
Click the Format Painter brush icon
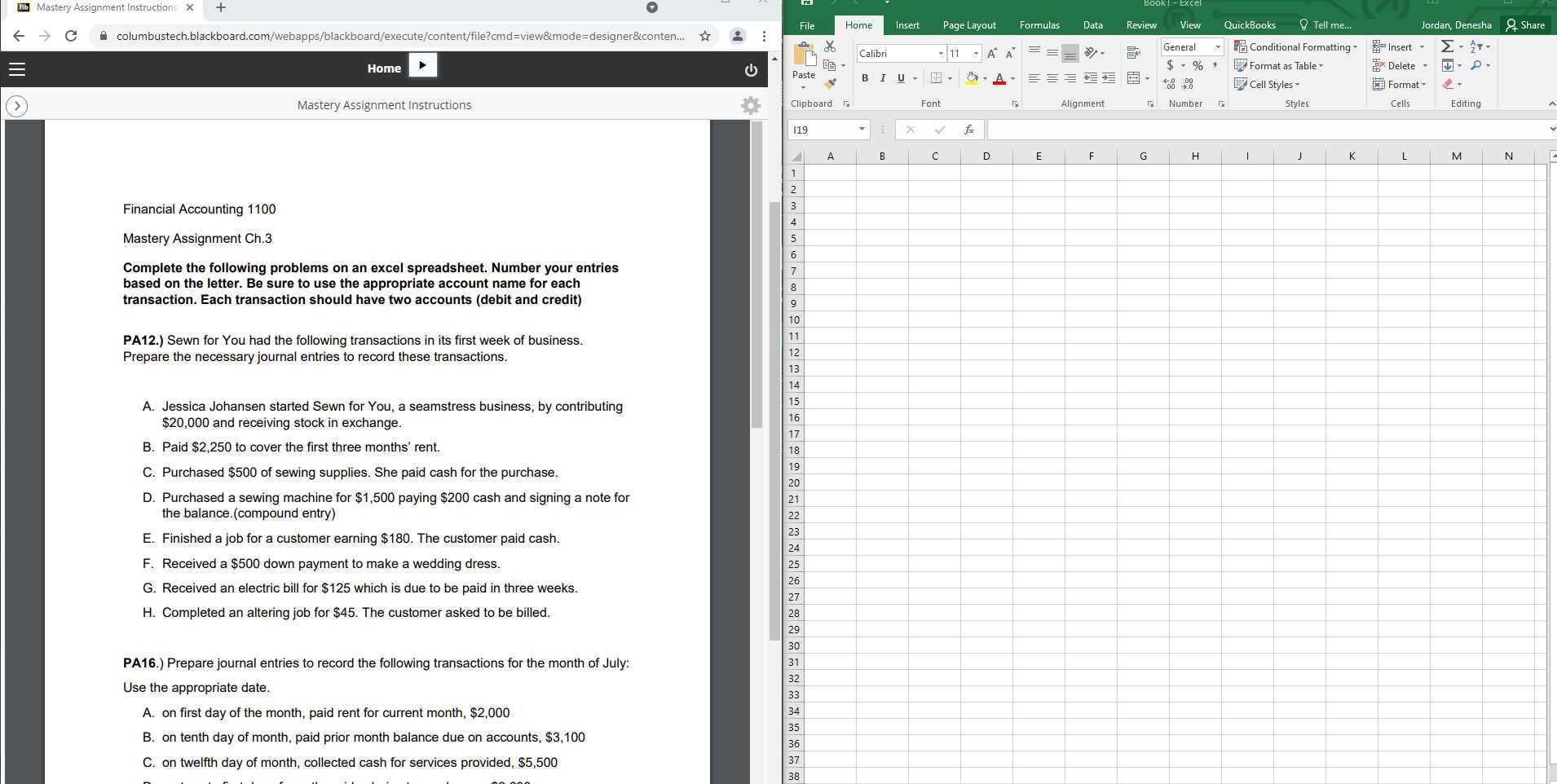[x=830, y=83]
